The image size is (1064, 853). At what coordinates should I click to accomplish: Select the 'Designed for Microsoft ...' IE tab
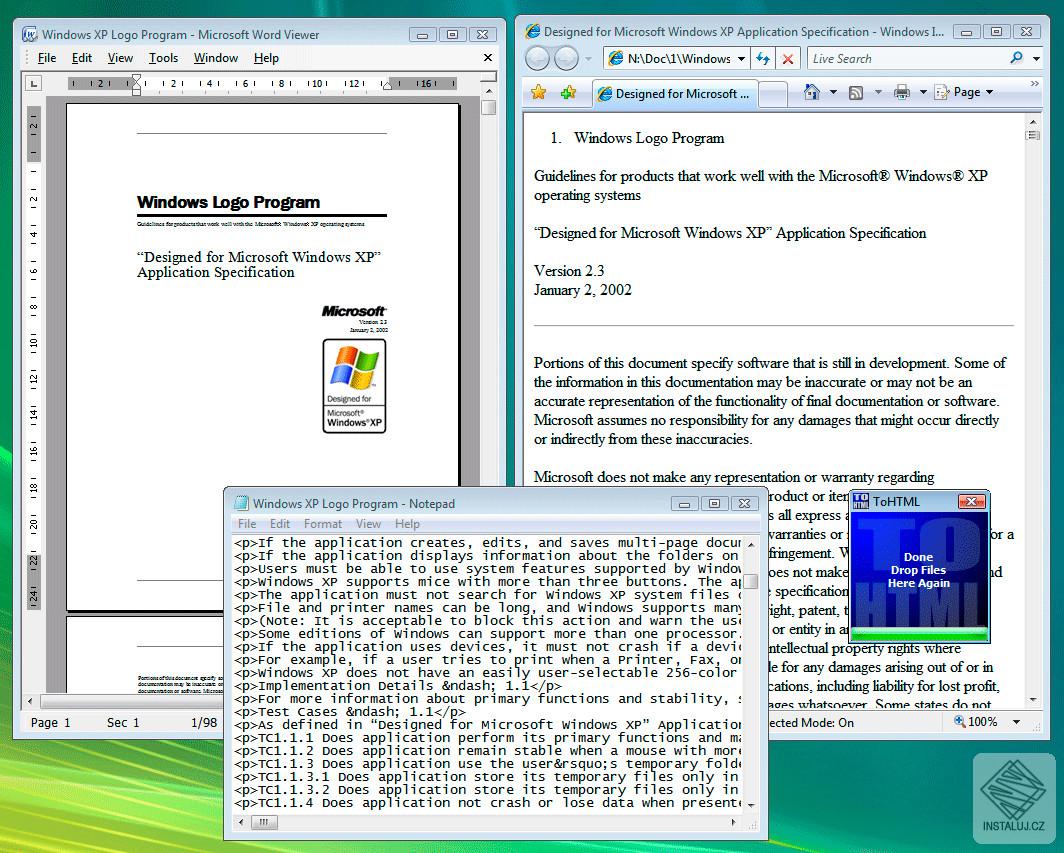pyautogui.click(x=674, y=94)
